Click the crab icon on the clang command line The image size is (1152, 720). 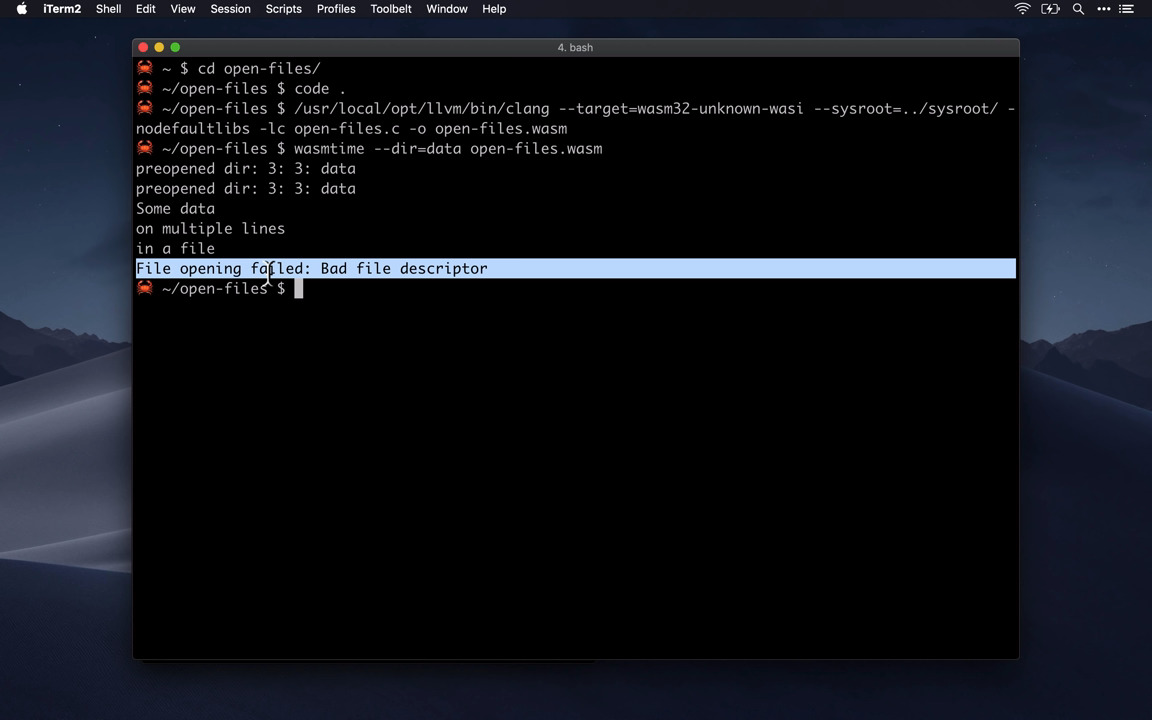pos(145,107)
